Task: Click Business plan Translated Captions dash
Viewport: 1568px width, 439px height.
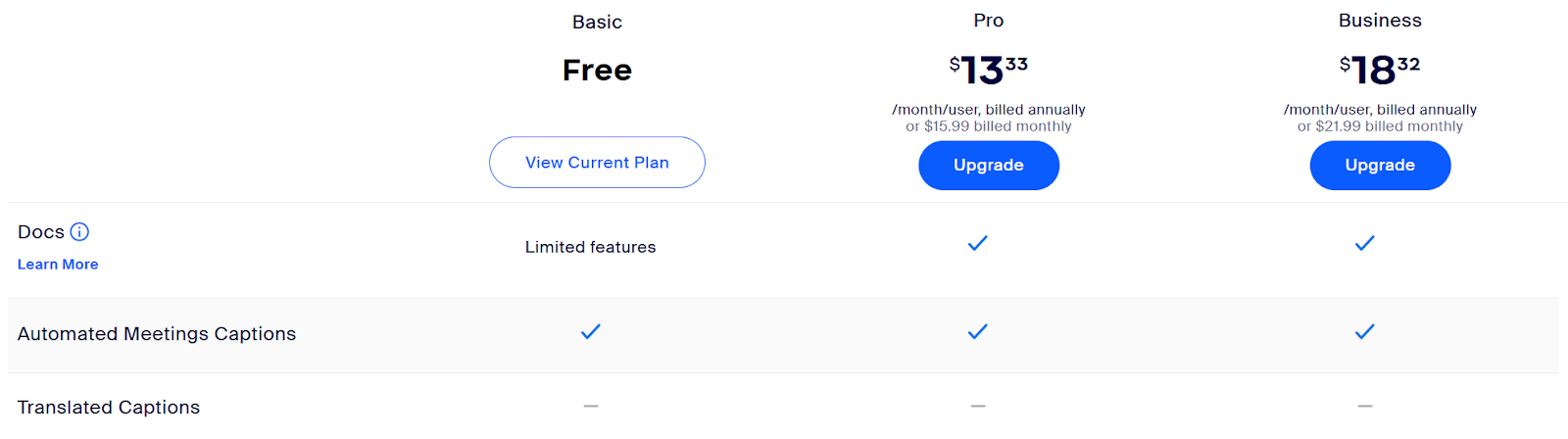Action: 1364,406
